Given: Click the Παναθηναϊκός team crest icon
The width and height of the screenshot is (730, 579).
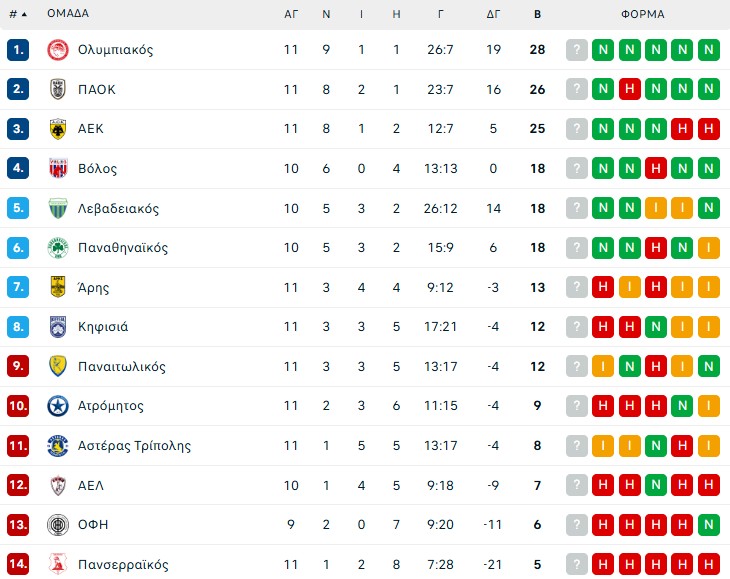Looking at the screenshot, I should (x=57, y=248).
